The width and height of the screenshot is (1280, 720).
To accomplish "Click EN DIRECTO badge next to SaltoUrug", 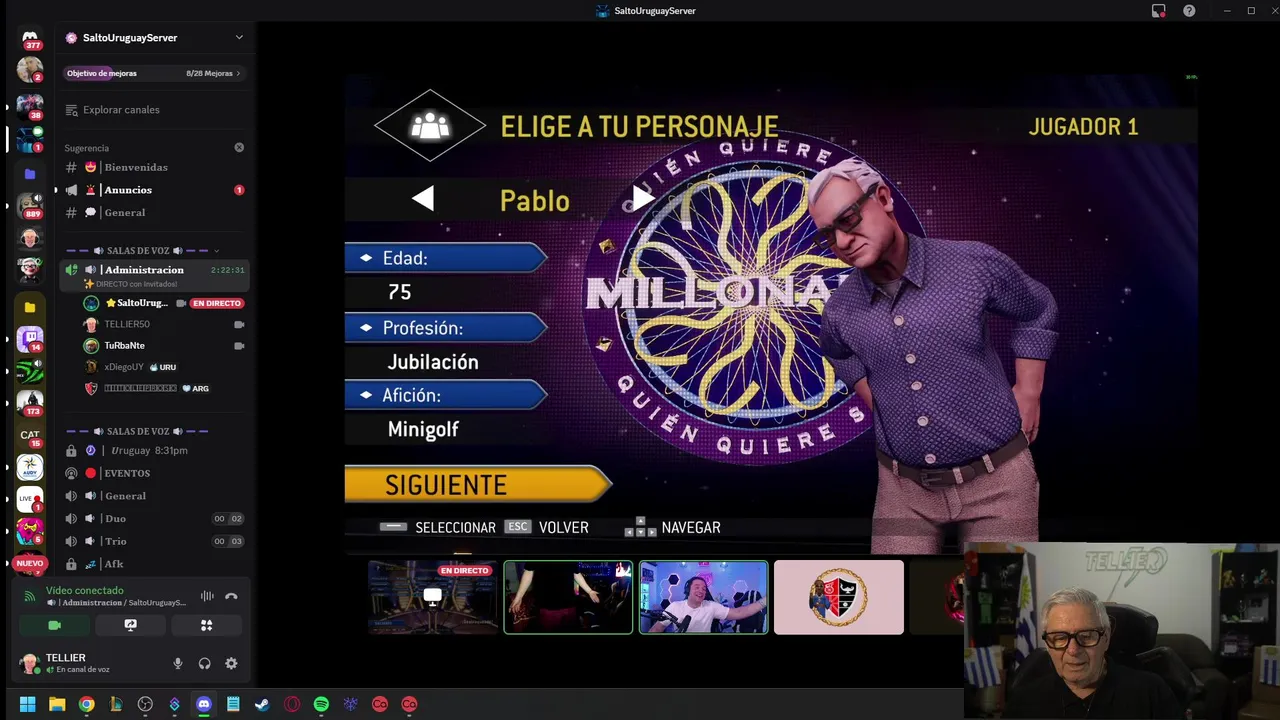I will (217, 303).
